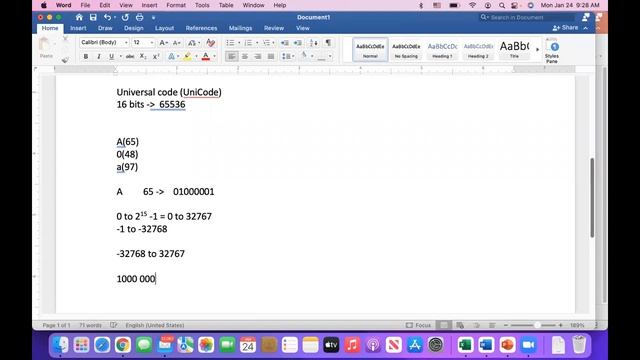
Task: Apply the Heading 2 style
Action: pos(478,50)
